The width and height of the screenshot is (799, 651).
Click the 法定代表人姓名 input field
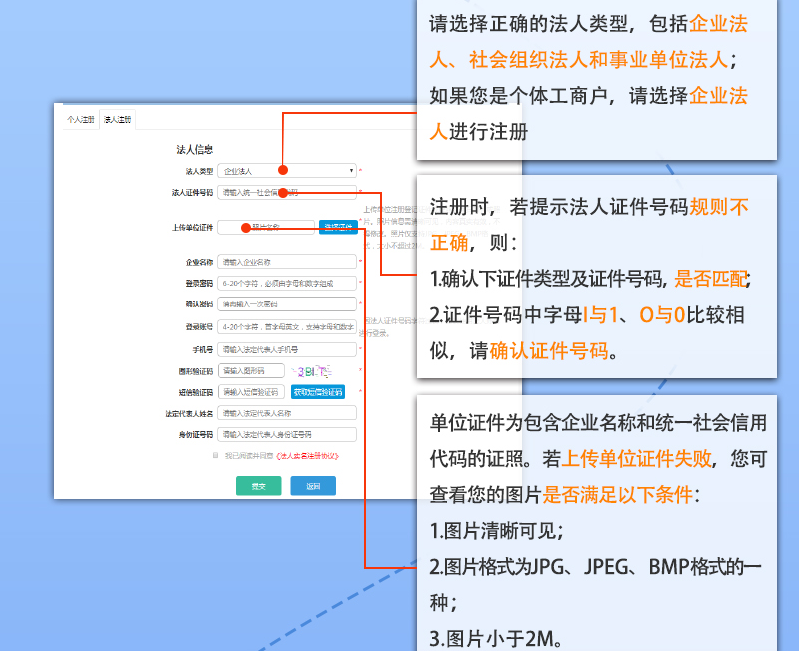click(287, 412)
